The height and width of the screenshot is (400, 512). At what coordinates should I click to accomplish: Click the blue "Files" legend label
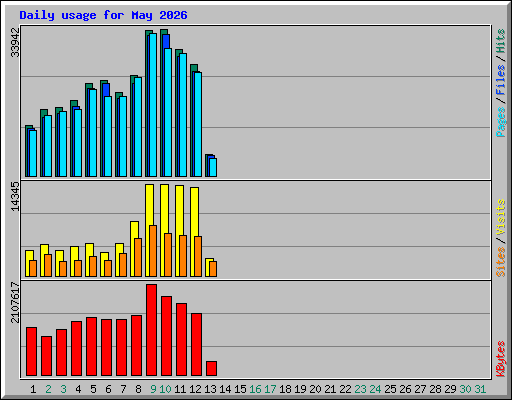point(500,80)
